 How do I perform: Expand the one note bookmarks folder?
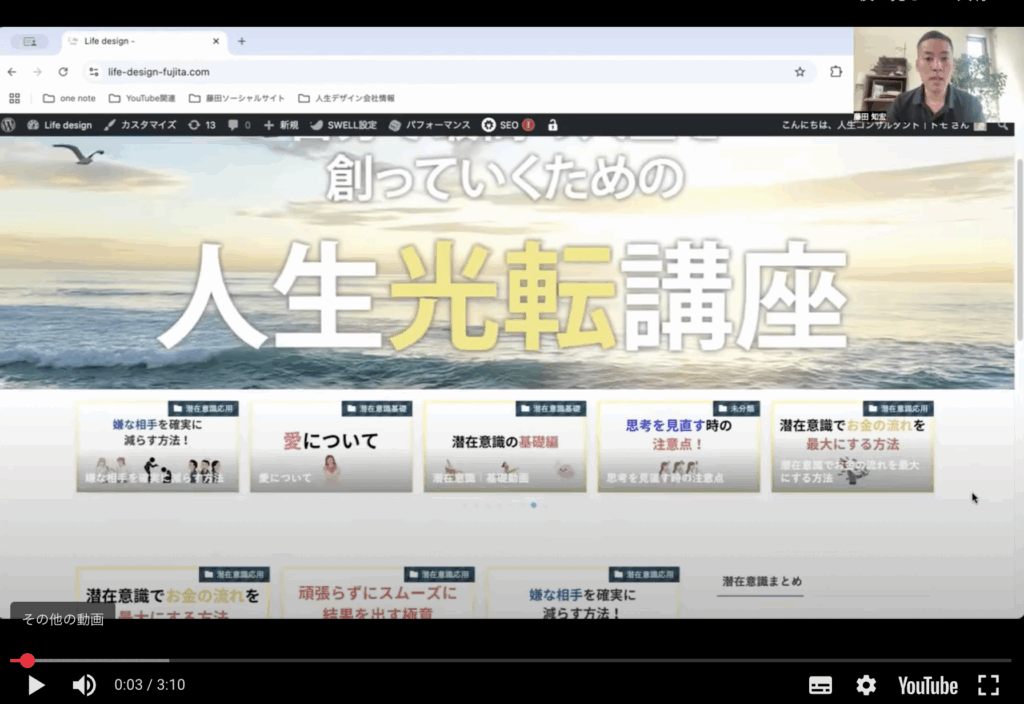tap(69, 98)
